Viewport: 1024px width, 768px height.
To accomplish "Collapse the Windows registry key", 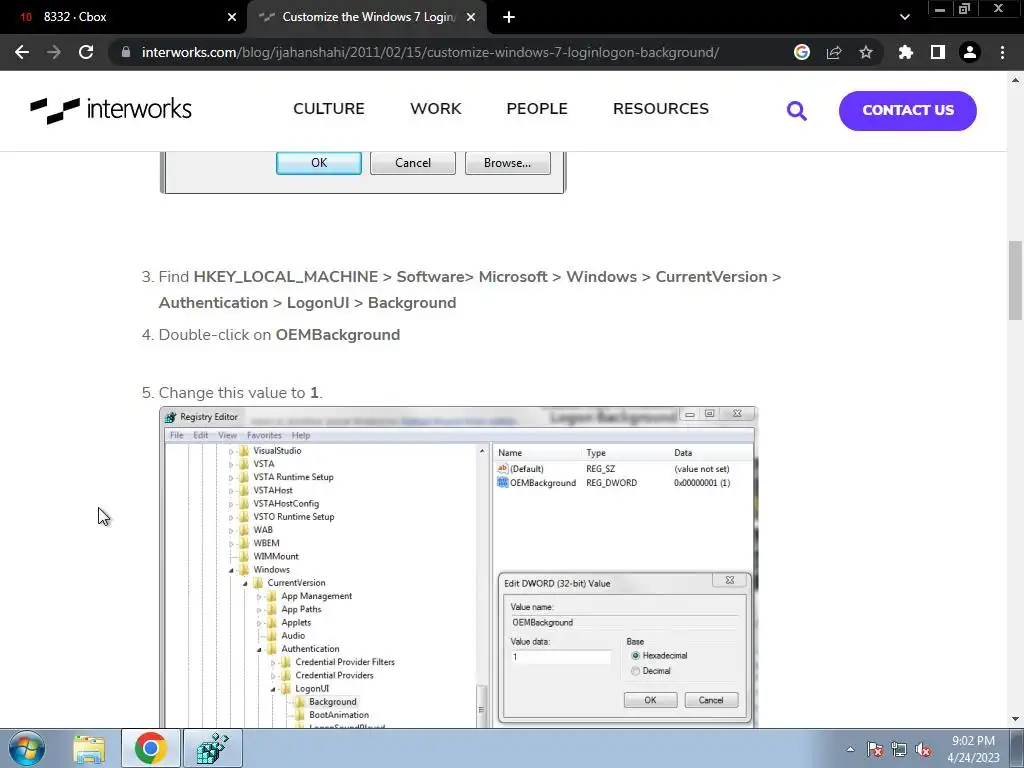I will (x=231, y=570).
